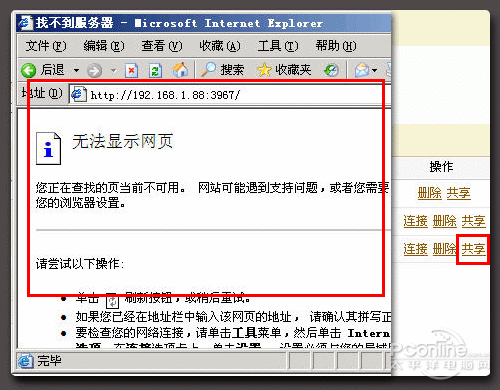Click the Mail envelope icon
500x390 pixels.
pos(362,70)
